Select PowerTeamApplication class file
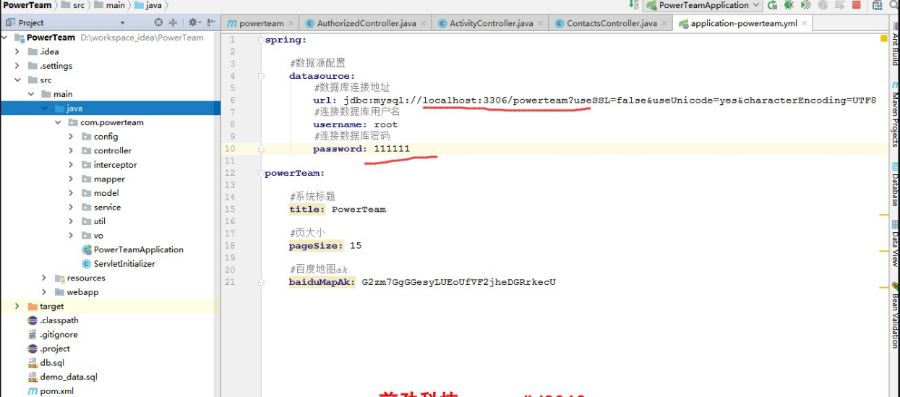 [138, 250]
